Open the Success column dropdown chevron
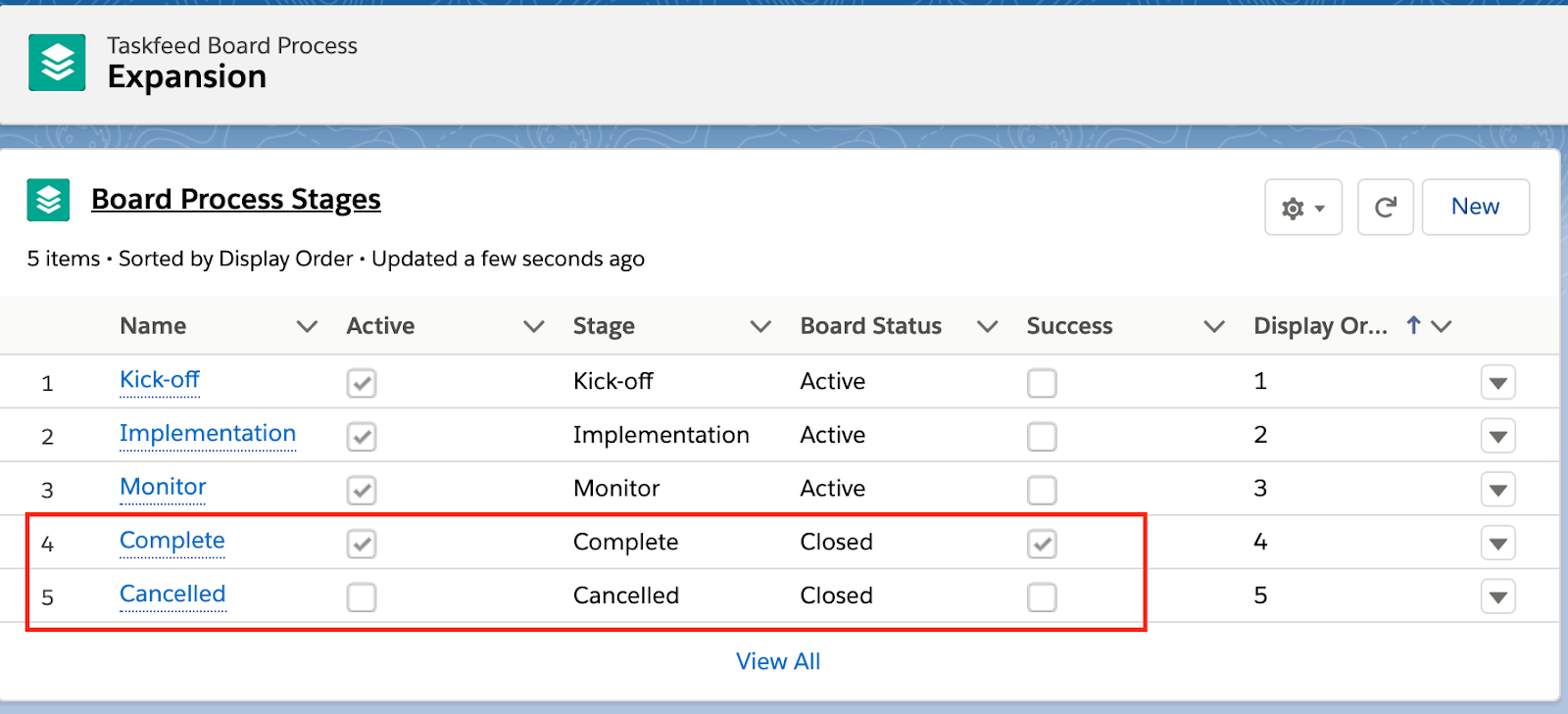The height and width of the screenshot is (714, 1568). pos(1213,326)
